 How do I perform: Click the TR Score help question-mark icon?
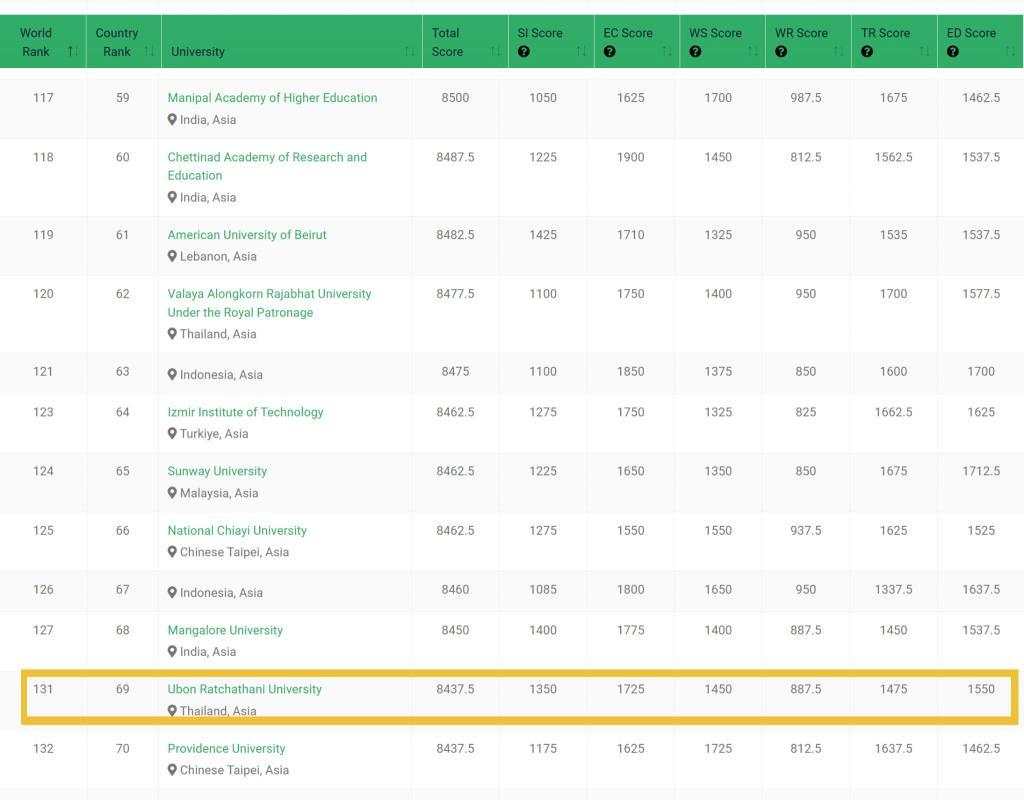click(867, 52)
